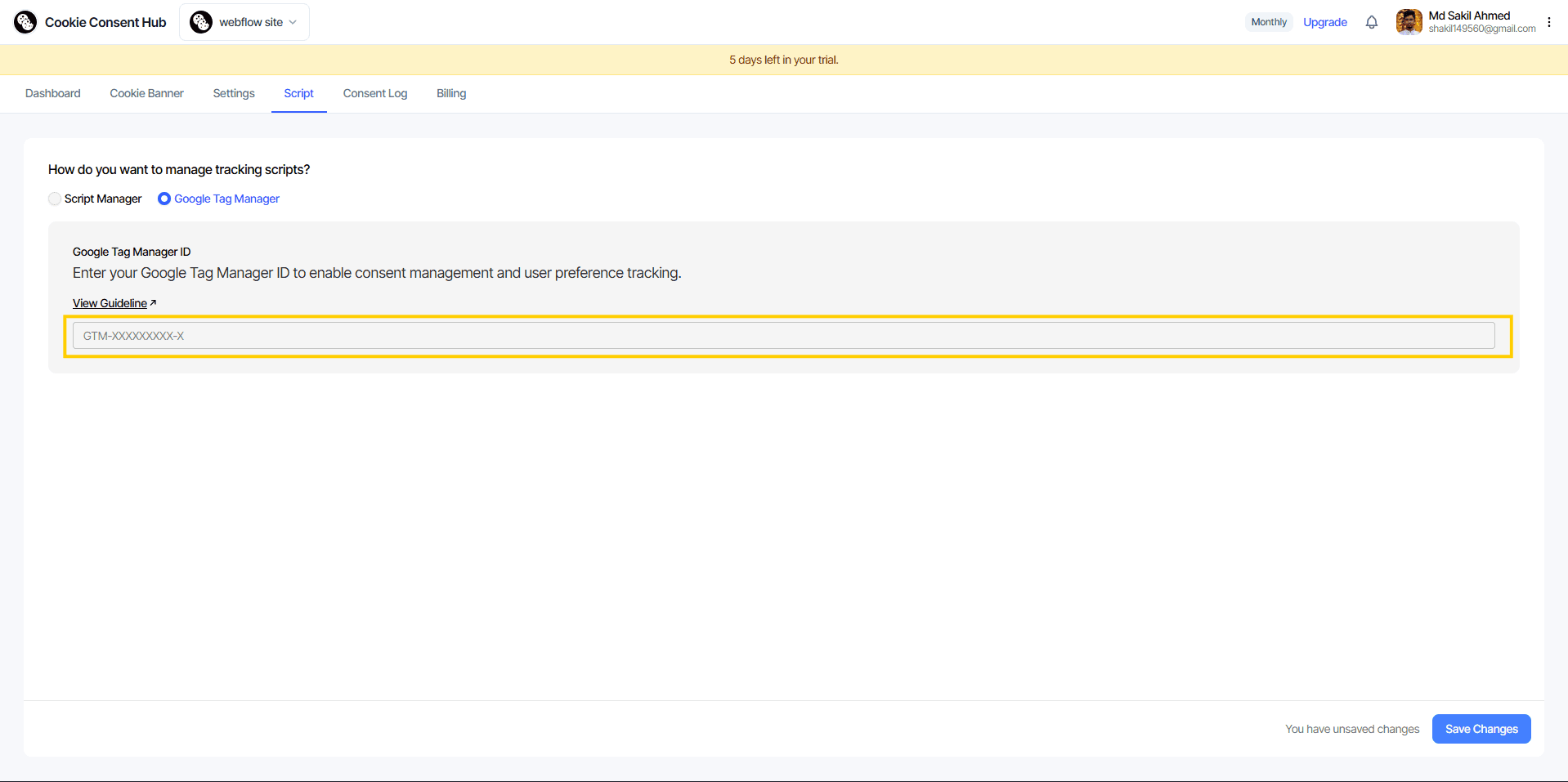Click the 'How do you want to manage tracking scripts?' heading

pos(179,169)
